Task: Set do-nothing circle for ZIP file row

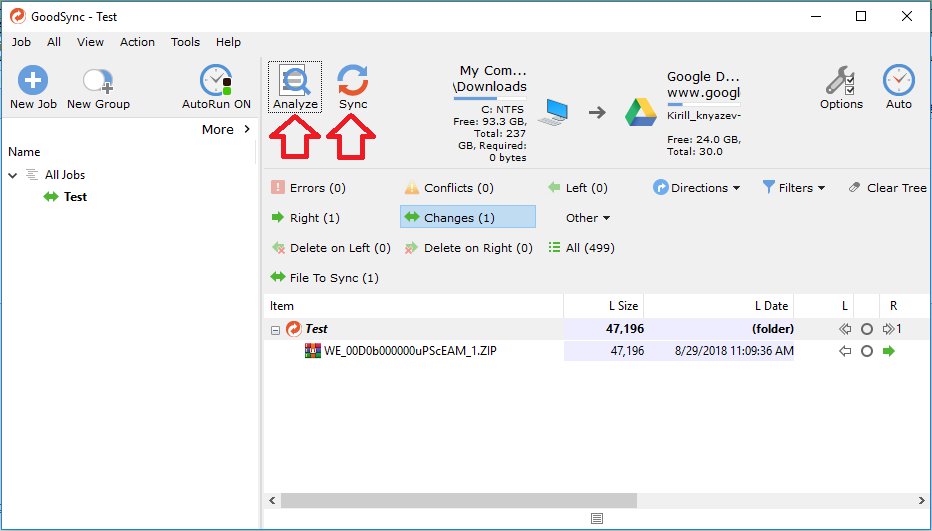Action: pyautogui.click(x=867, y=351)
